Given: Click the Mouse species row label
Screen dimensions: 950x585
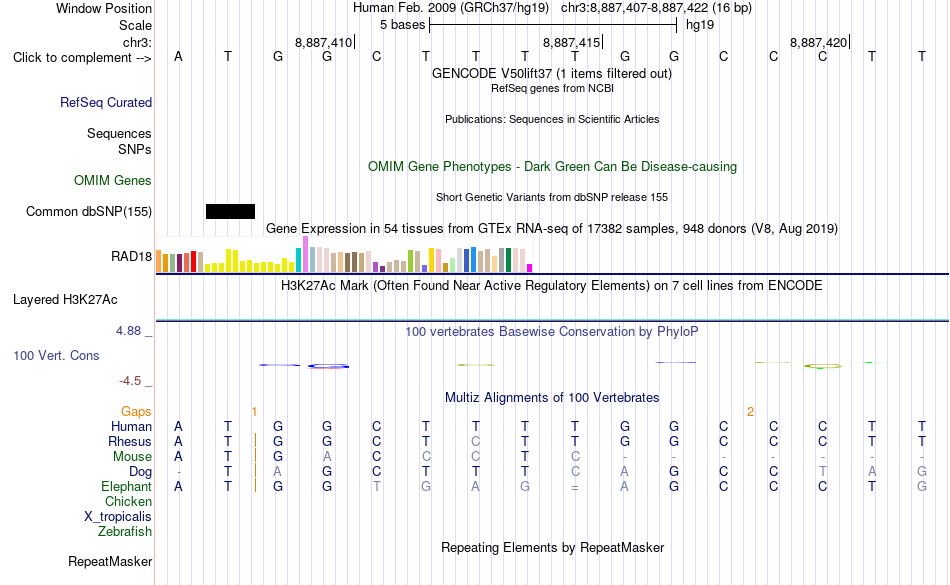Looking at the screenshot, I should 132,457.
